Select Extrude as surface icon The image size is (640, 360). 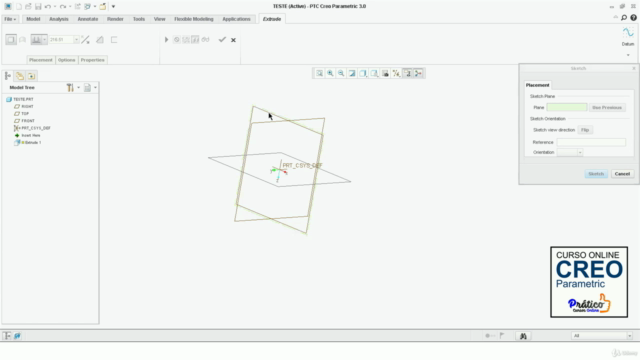click(23, 40)
